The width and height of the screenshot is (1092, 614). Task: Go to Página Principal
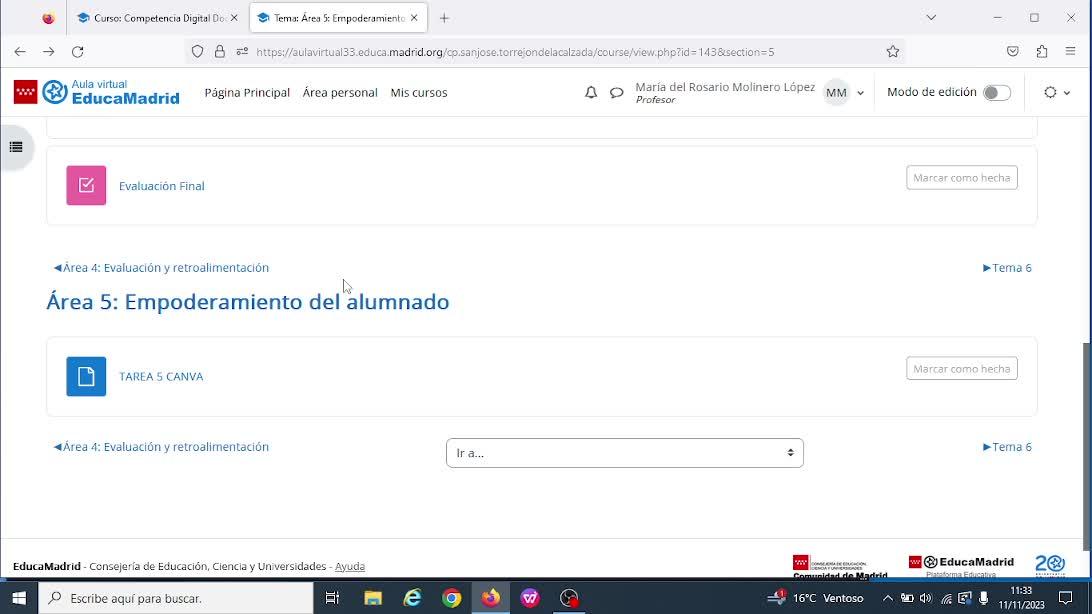[x=247, y=93]
